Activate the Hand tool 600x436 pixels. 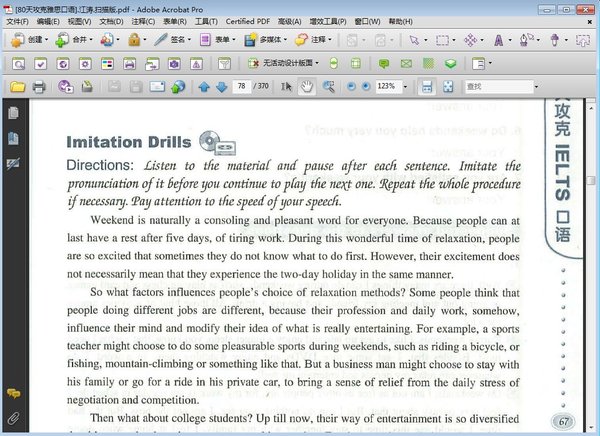(x=307, y=87)
